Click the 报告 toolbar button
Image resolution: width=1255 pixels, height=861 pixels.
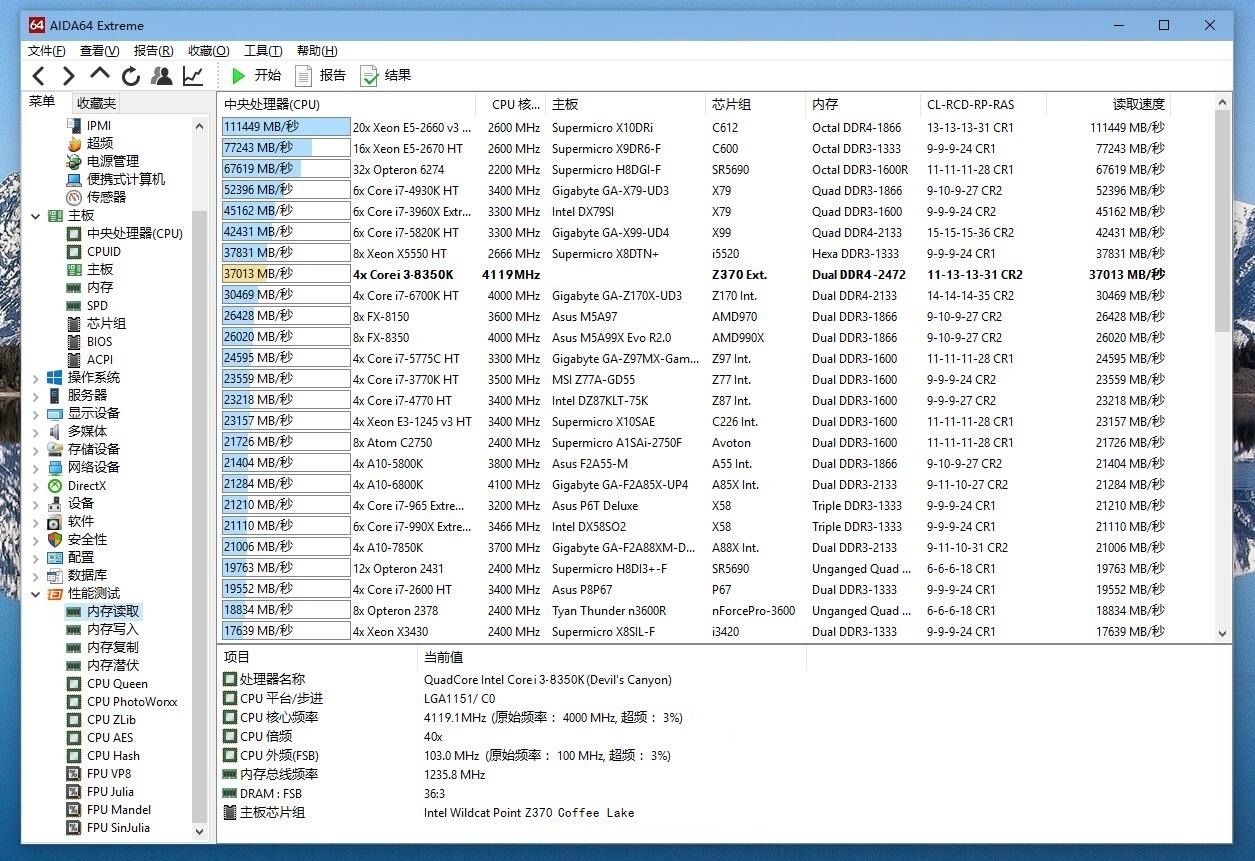(x=321, y=75)
